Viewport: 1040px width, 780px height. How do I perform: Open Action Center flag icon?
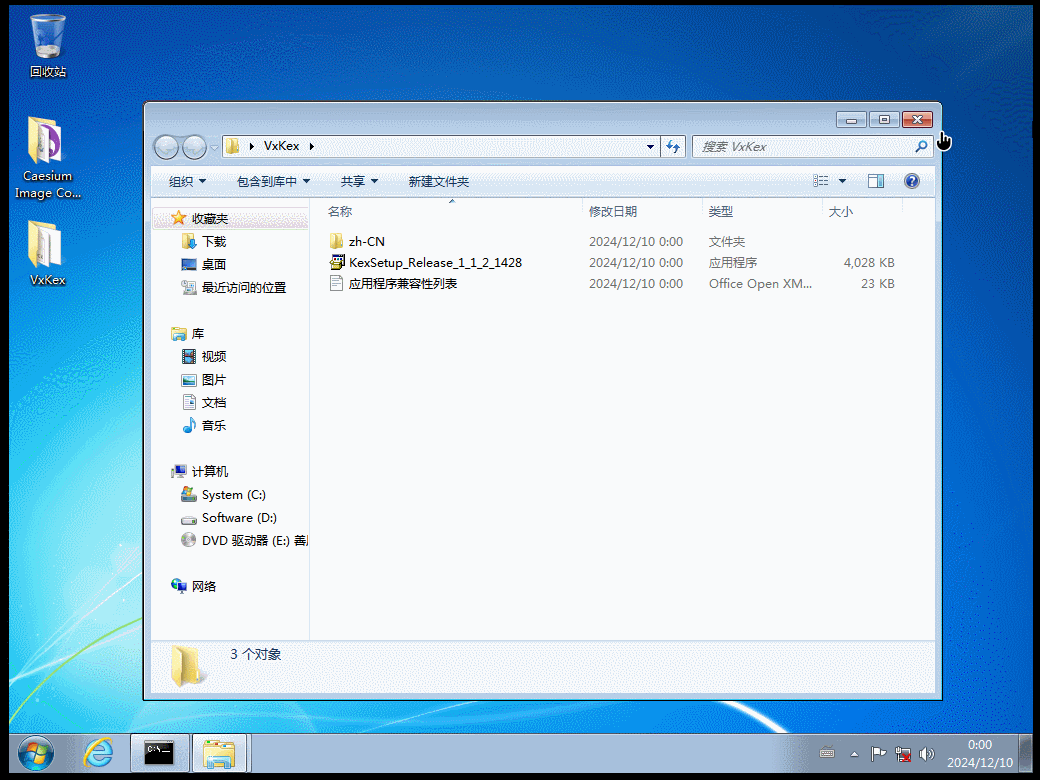(x=878, y=753)
